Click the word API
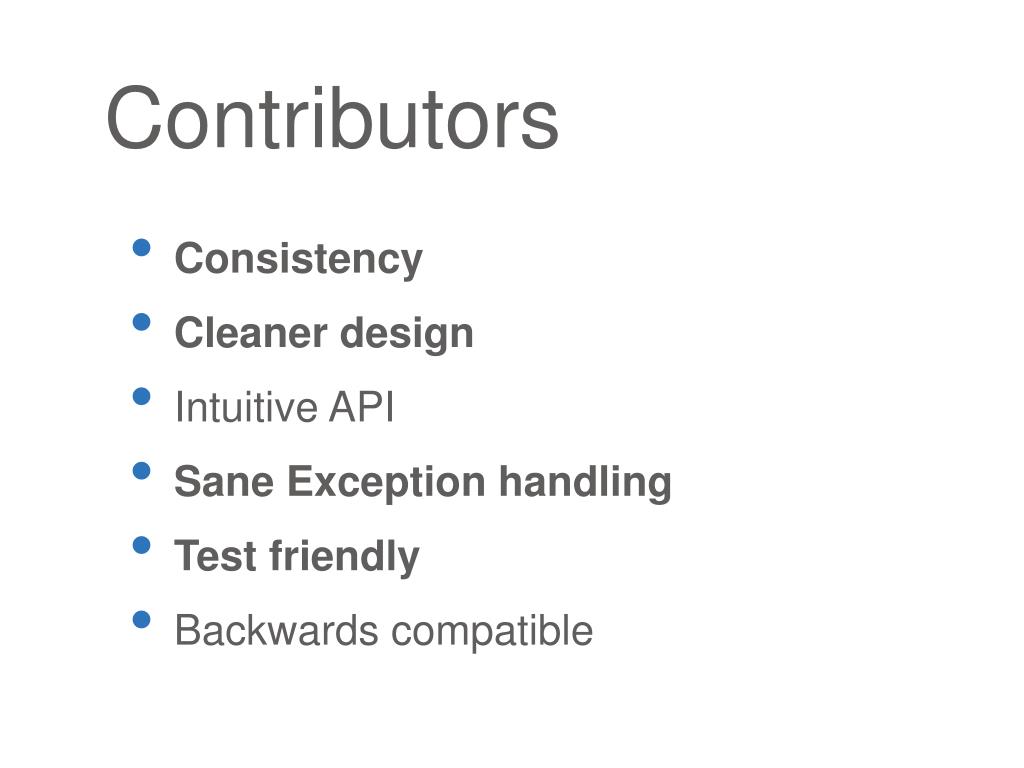Image resolution: width=1024 pixels, height=768 pixels. tap(361, 407)
